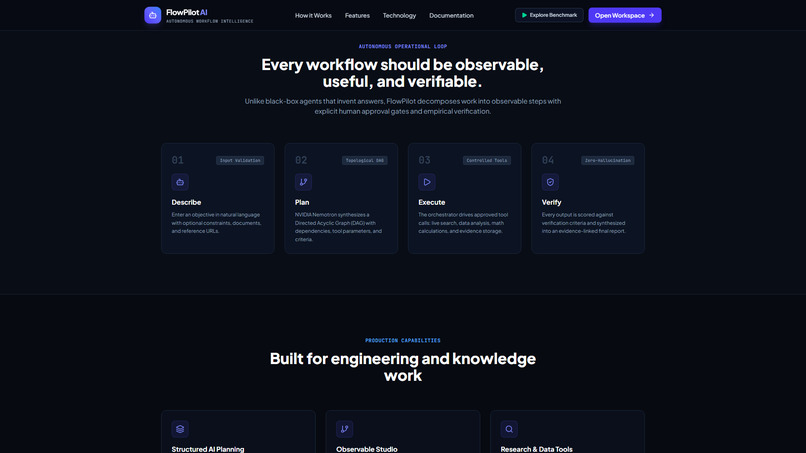Click the Plan step branch icon
Screen dimensions: 806x453
[x=303, y=182]
